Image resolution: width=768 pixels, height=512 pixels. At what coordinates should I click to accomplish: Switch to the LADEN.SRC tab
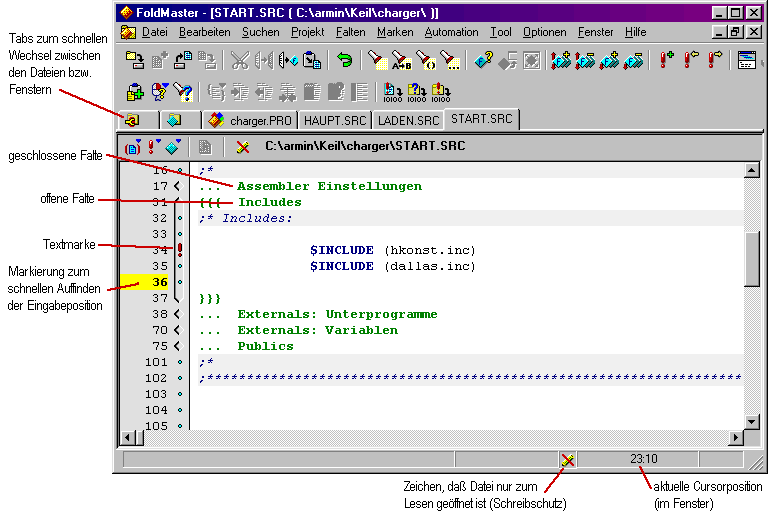[x=408, y=121]
